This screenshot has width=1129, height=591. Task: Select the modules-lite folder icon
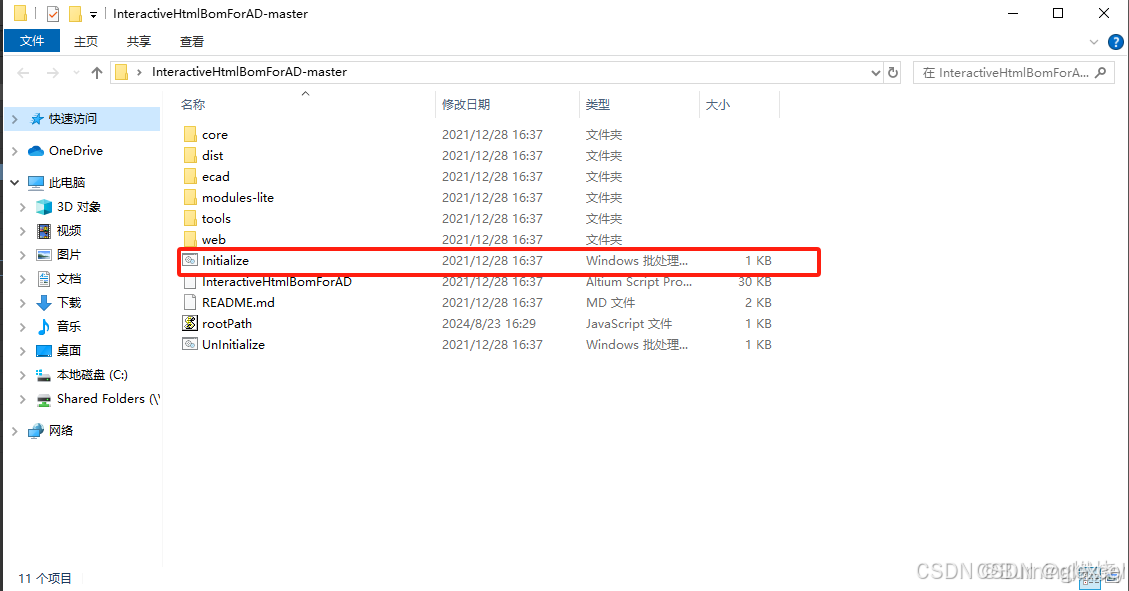tap(190, 197)
